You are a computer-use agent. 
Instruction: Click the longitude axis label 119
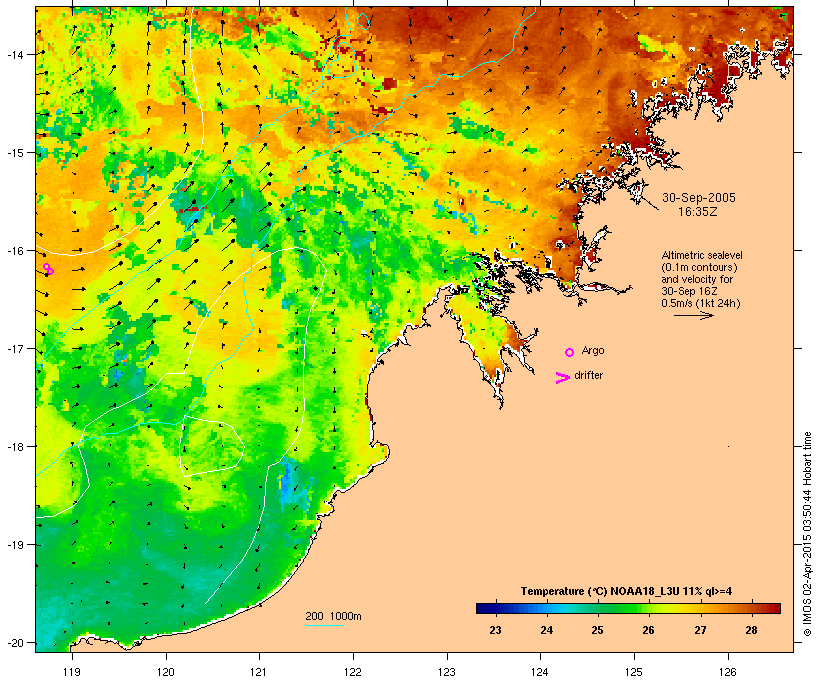point(72,672)
